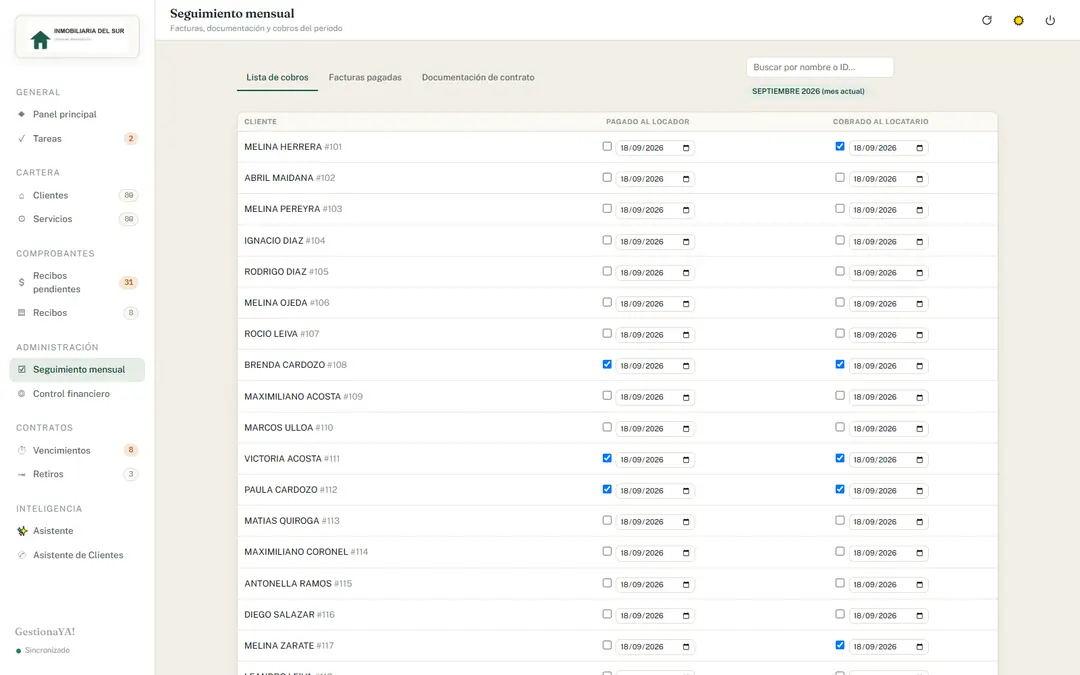Click the Tareas badge showing 2
The image size is (1080, 675).
point(130,138)
